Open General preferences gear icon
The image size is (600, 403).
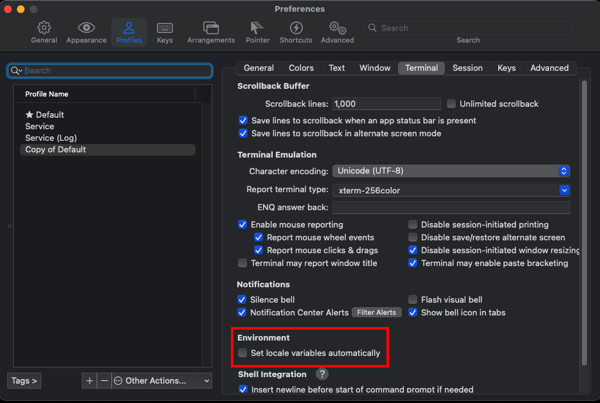coord(44,28)
